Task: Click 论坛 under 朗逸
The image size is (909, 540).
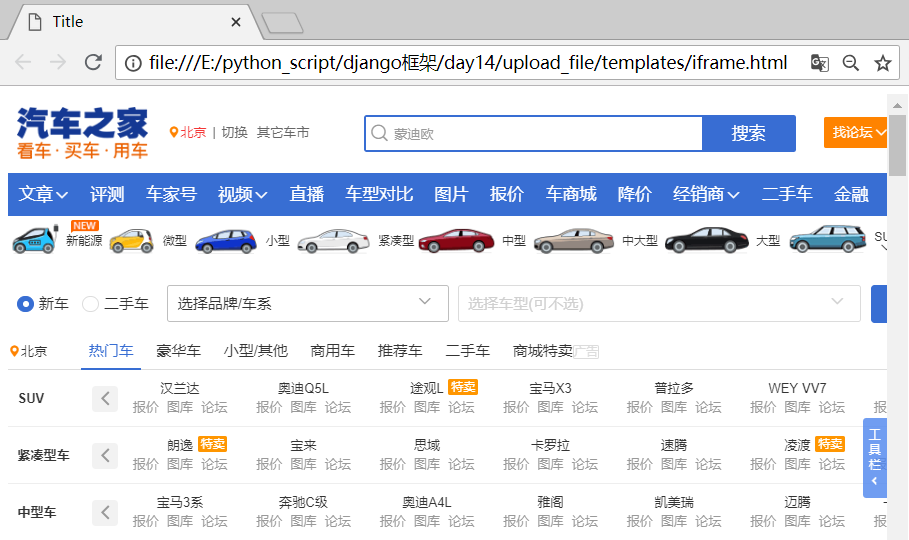Action: pyautogui.click(x=214, y=464)
